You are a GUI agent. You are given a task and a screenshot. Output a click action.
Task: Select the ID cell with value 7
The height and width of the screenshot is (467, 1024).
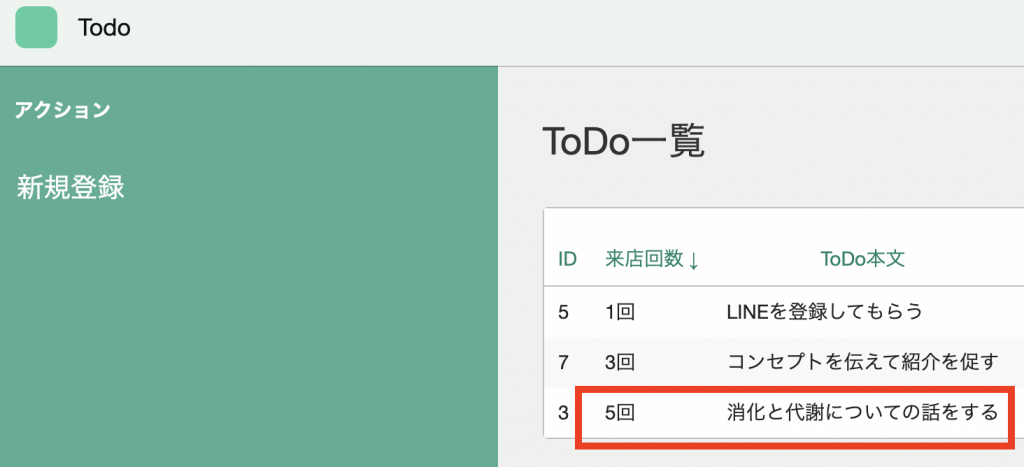[x=564, y=361]
